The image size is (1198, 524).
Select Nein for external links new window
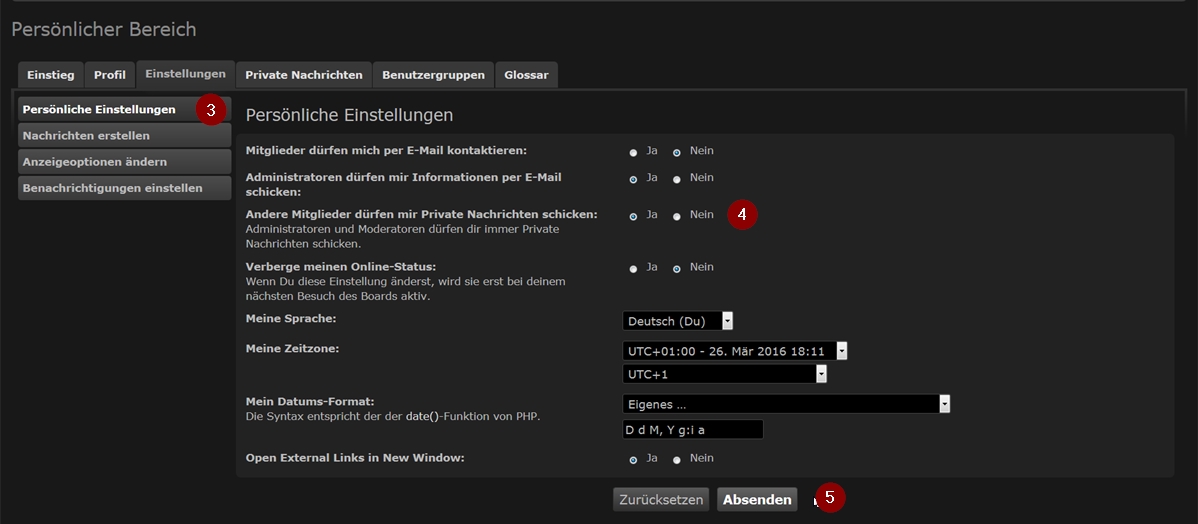[x=677, y=460]
